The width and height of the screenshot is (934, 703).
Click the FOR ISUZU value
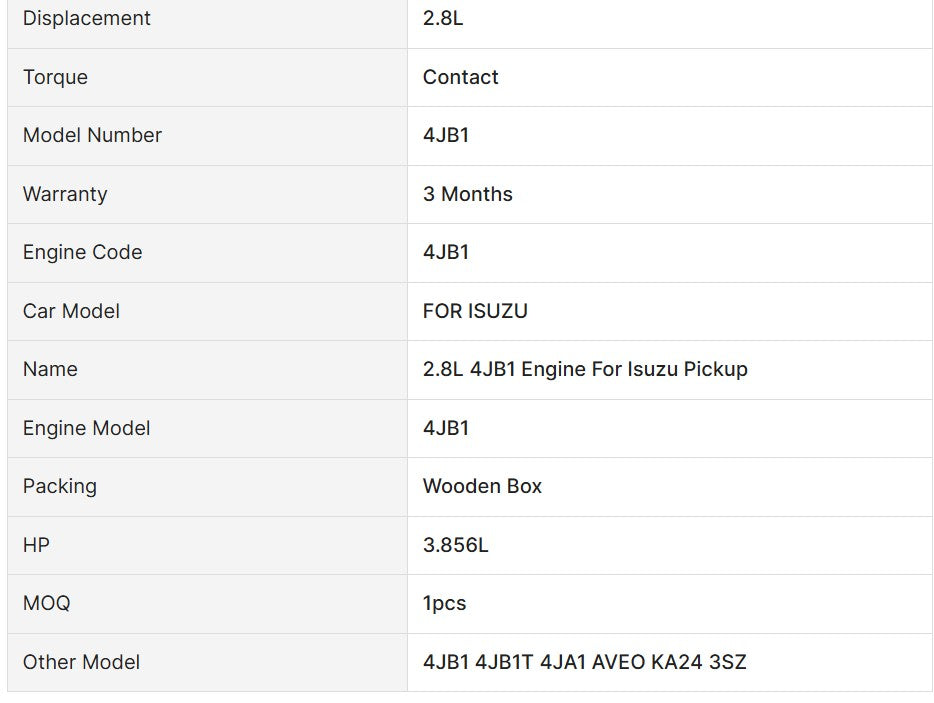click(475, 311)
